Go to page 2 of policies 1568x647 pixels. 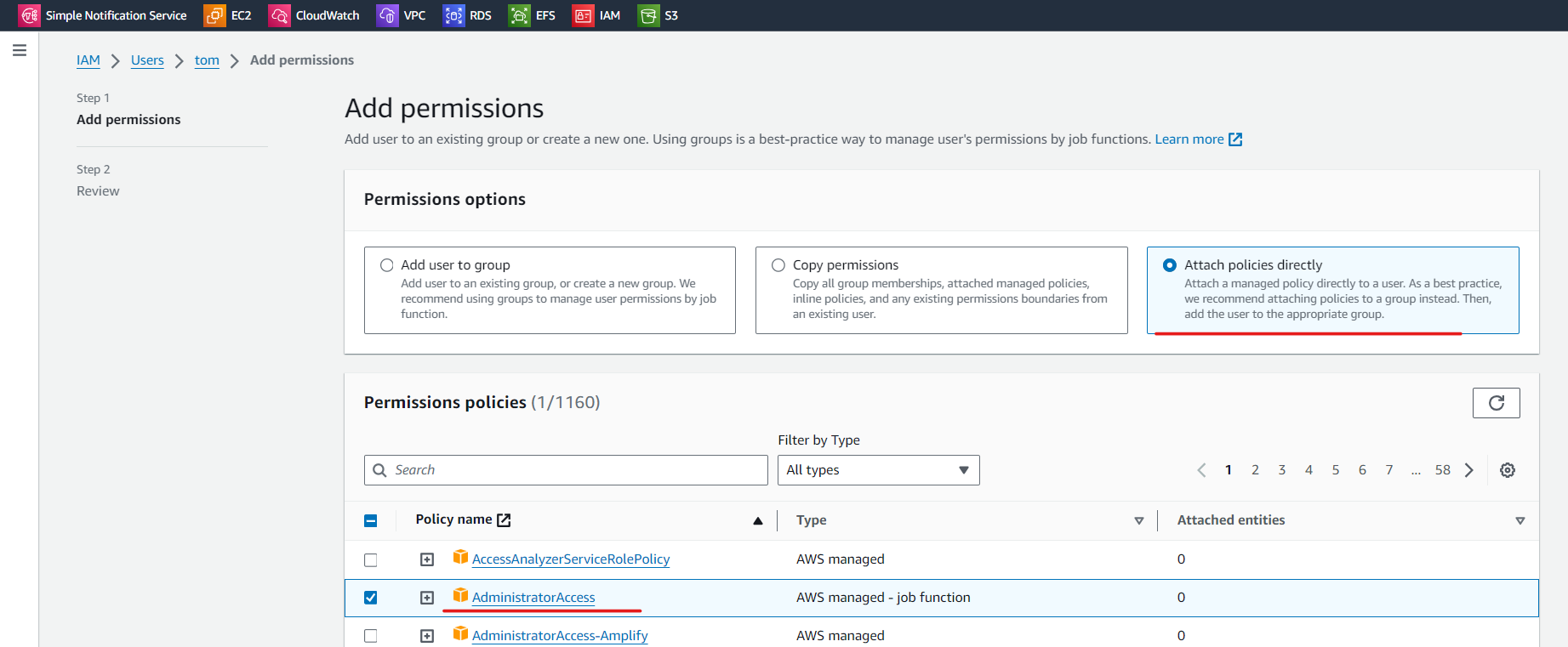coord(1255,470)
